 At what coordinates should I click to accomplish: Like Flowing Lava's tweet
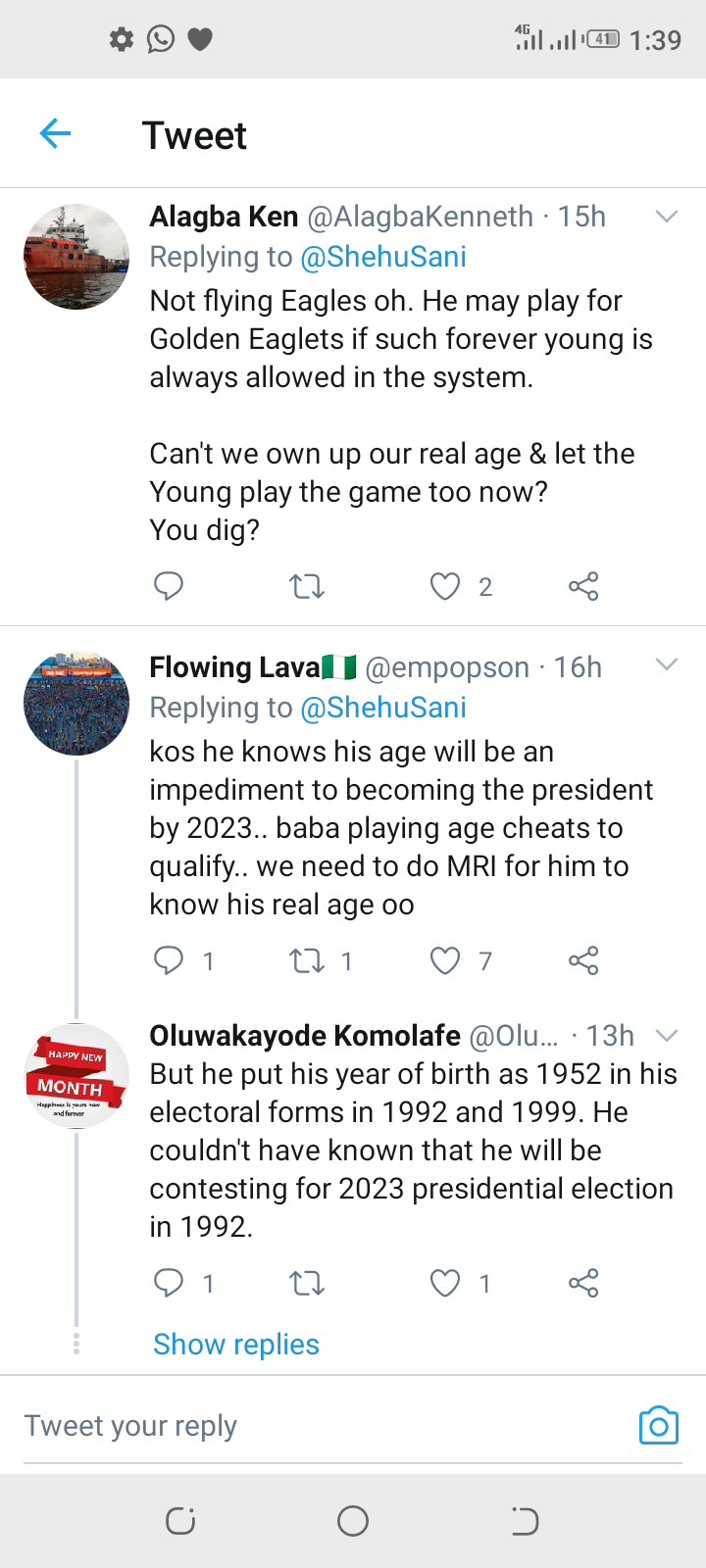(445, 960)
